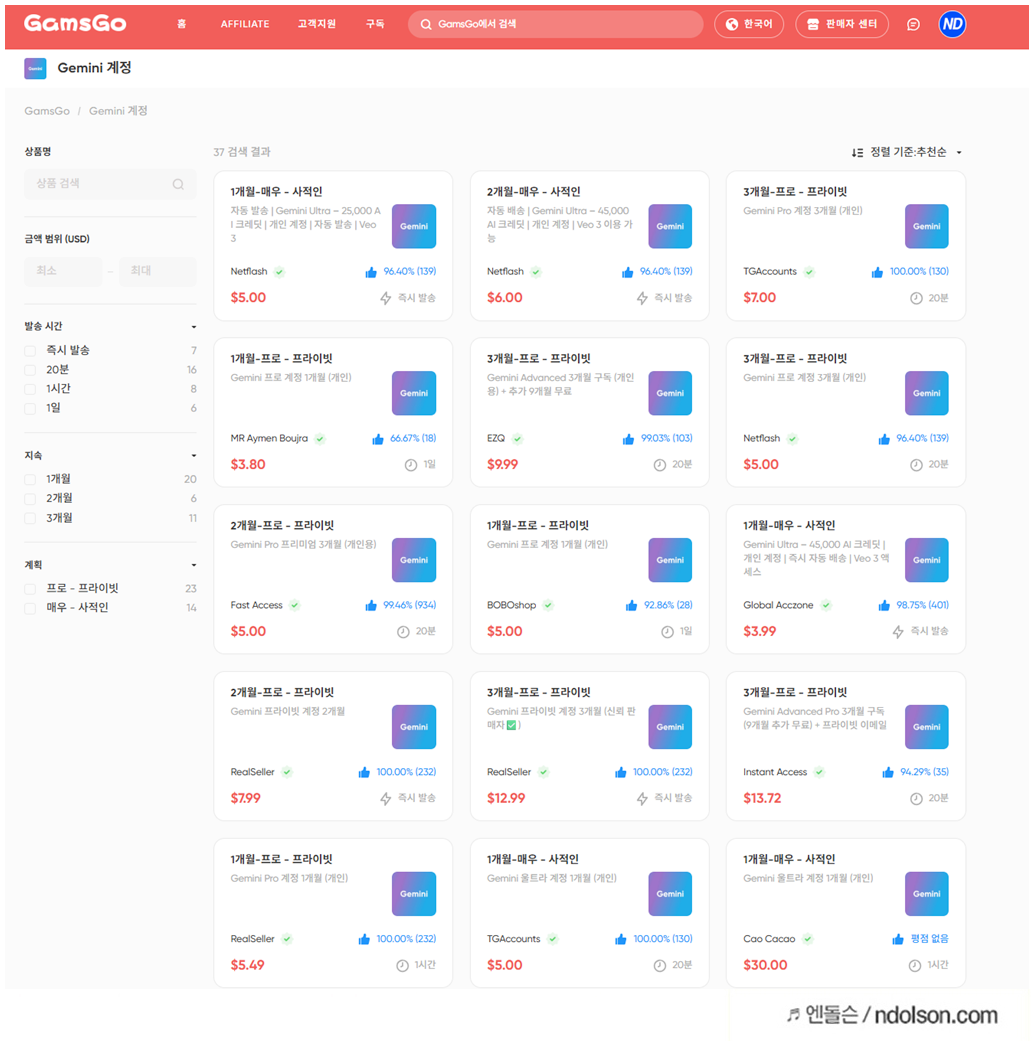This screenshot has width=1034, height=1041.
Task: Collapse the 지속 filter section
Action: point(193,455)
